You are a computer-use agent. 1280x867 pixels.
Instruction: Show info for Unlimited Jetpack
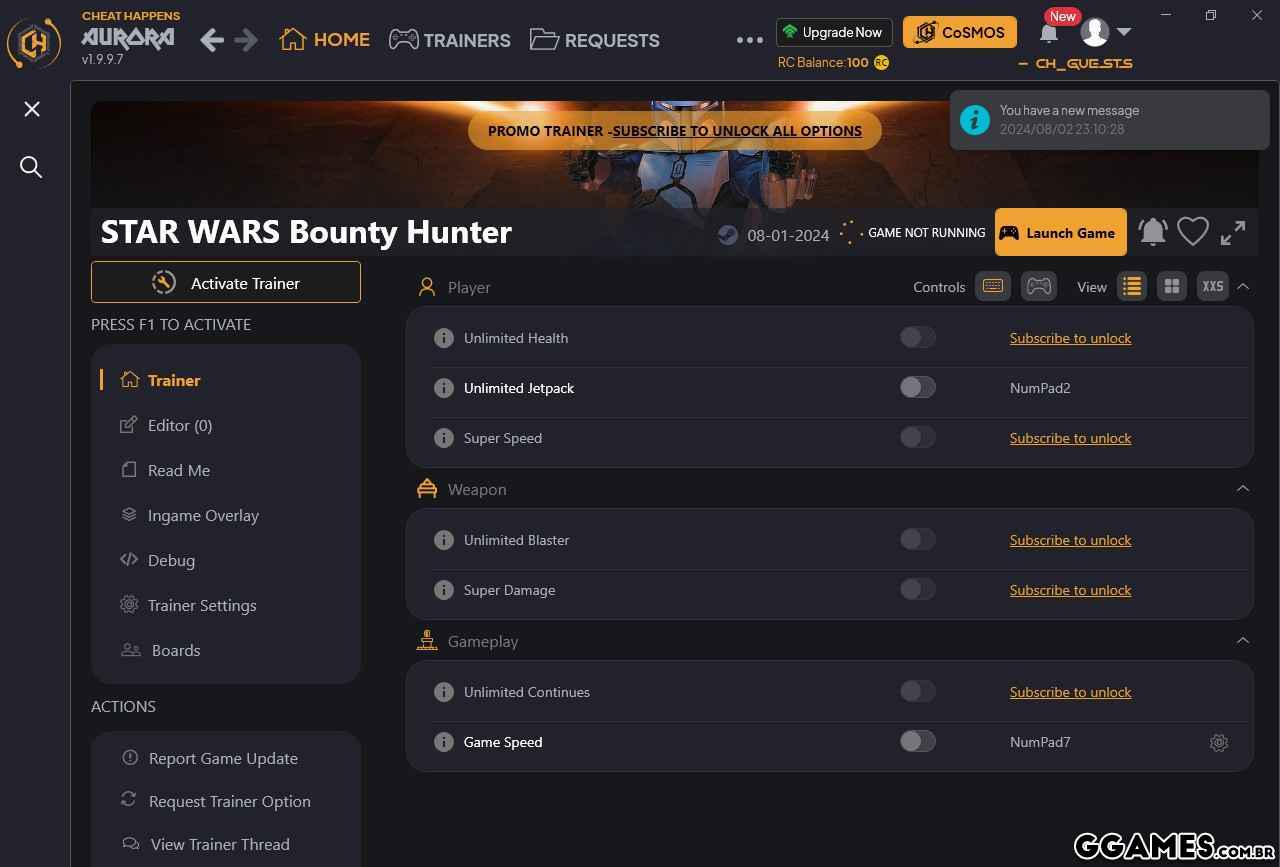point(444,388)
